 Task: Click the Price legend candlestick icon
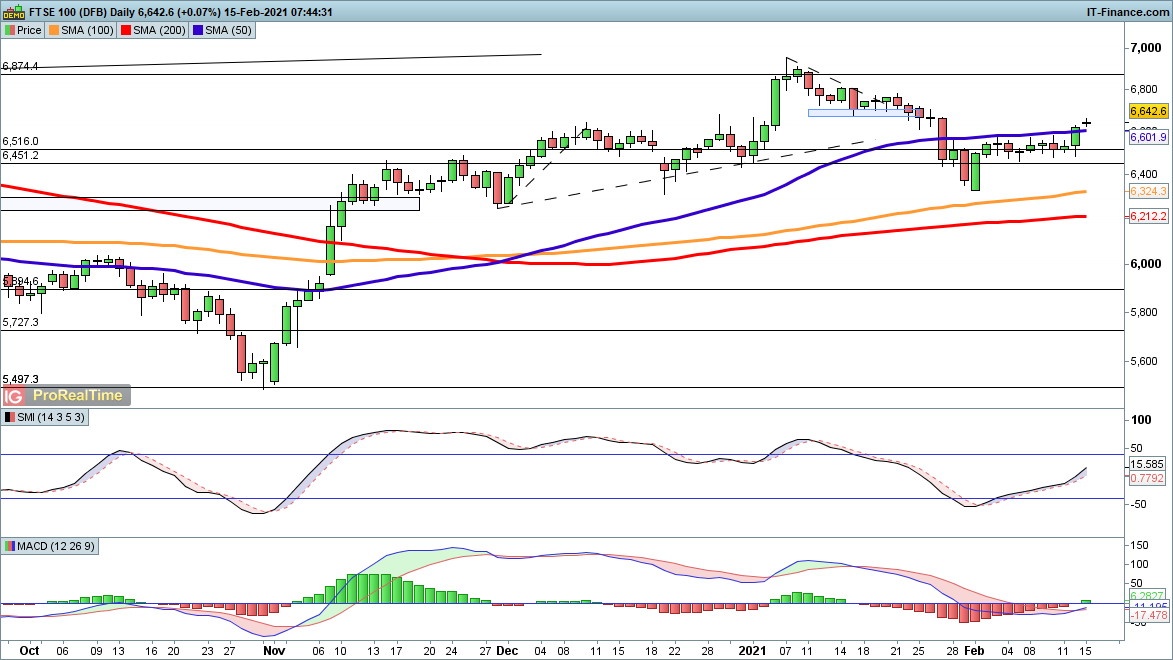(x=9, y=31)
